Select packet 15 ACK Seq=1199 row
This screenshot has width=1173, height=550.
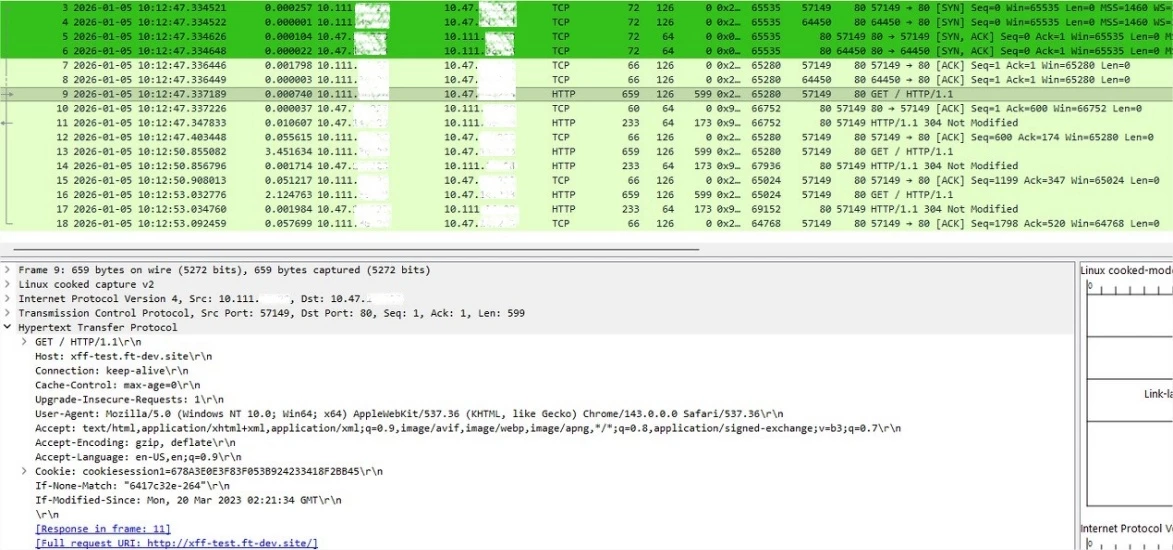[x=586, y=180]
